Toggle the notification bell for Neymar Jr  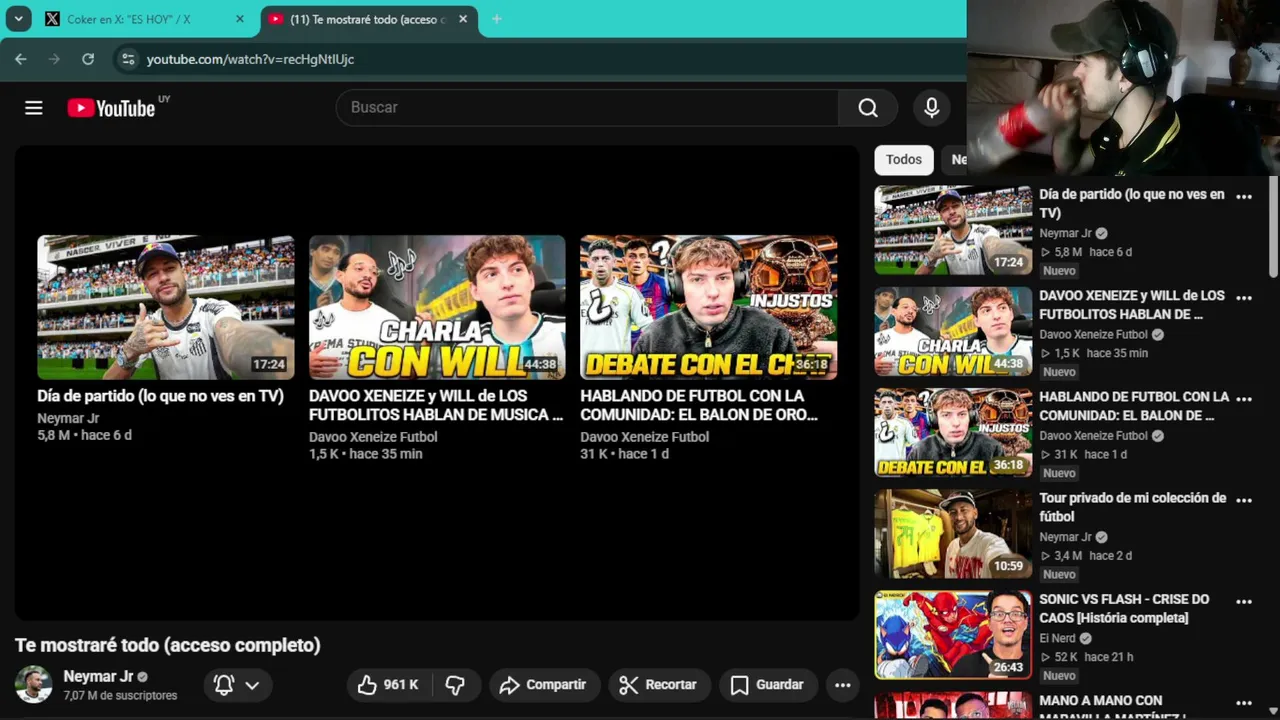[x=224, y=685]
